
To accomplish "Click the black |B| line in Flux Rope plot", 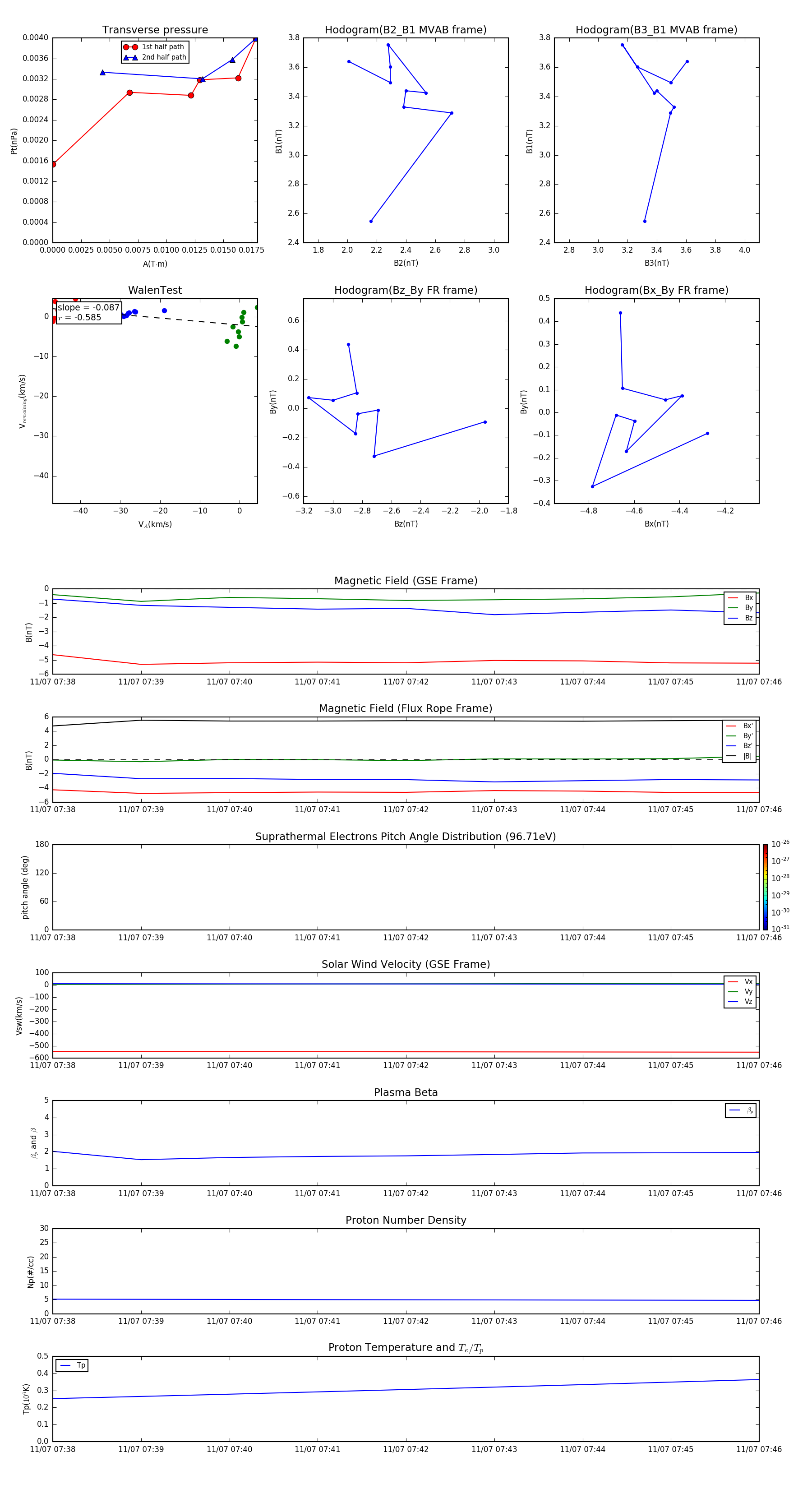I will [x=406, y=721].
